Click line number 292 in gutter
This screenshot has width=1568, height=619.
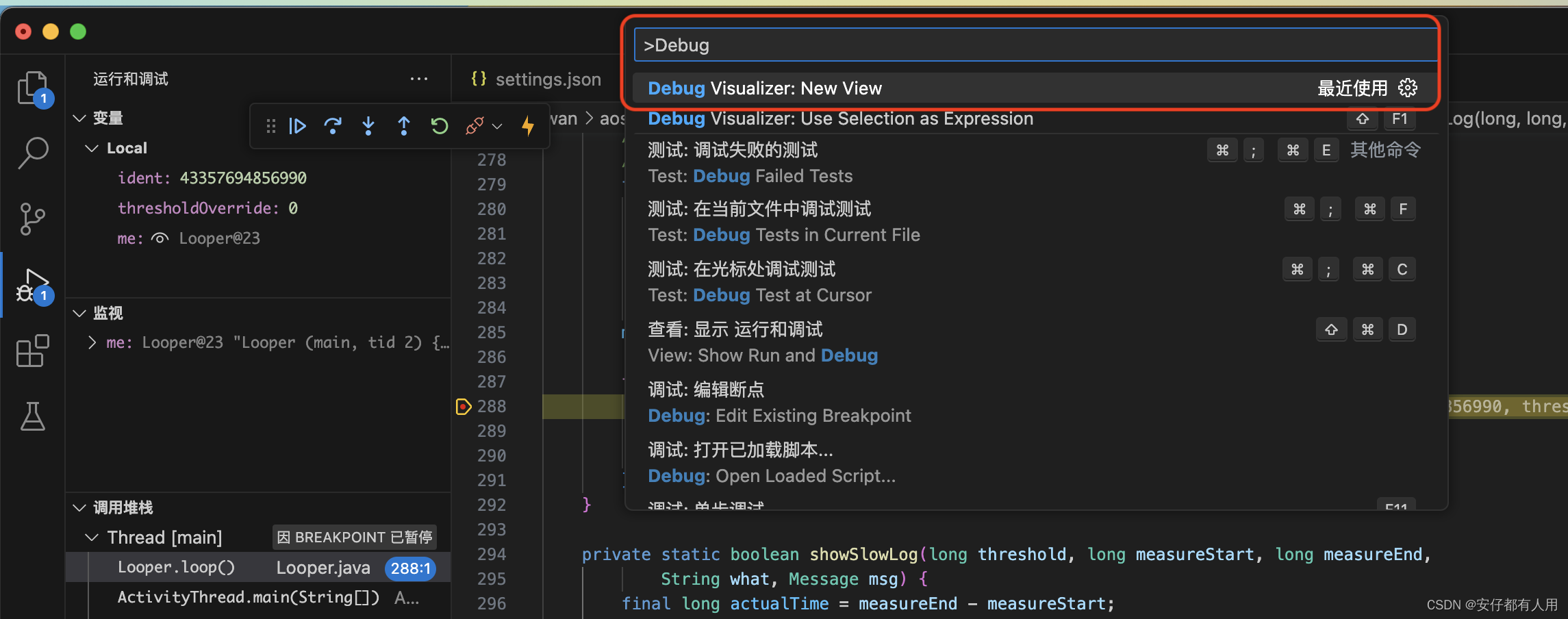click(492, 505)
